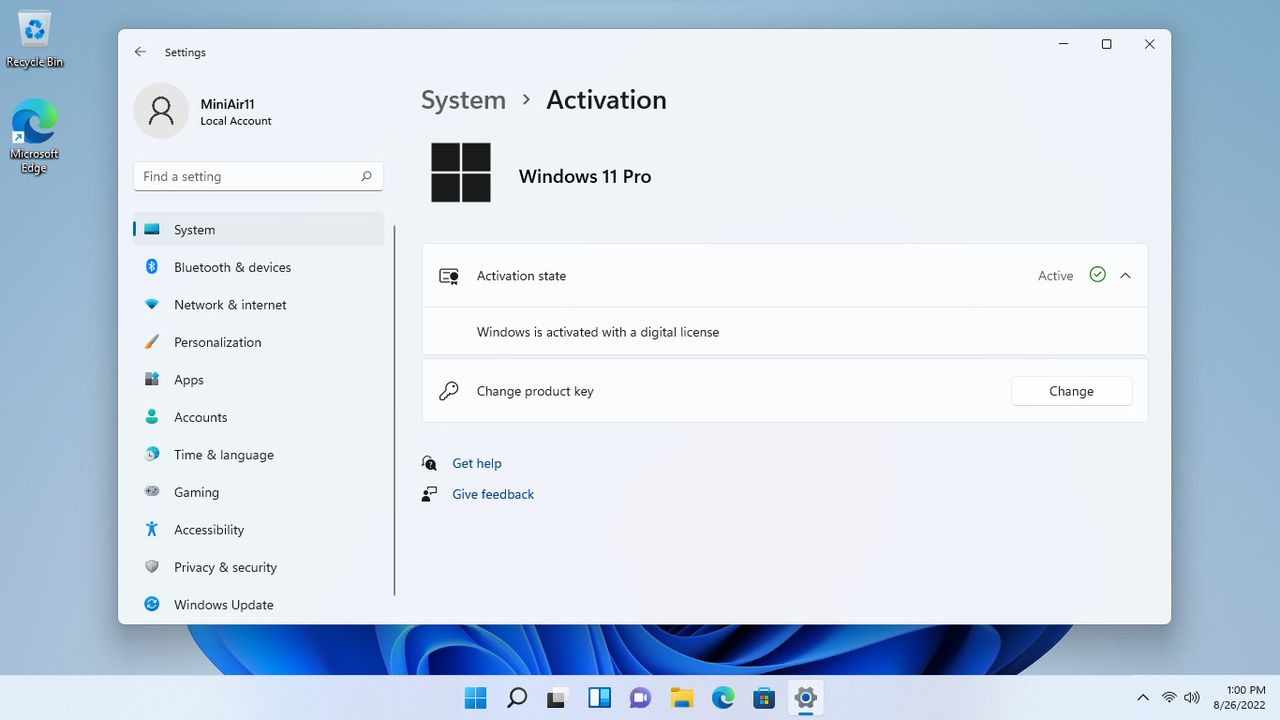Image resolution: width=1280 pixels, height=720 pixels.
Task: Show hidden icons in system tray
Action: pos(1143,697)
